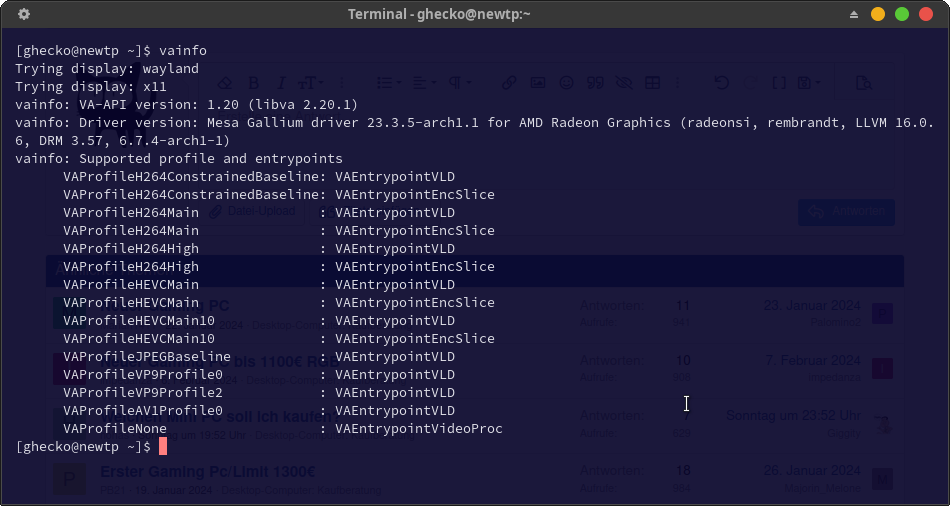The height and width of the screenshot is (506, 950).
Task: Click the 'VAProfileVP9Profile2' entry
Action: (143, 393)
